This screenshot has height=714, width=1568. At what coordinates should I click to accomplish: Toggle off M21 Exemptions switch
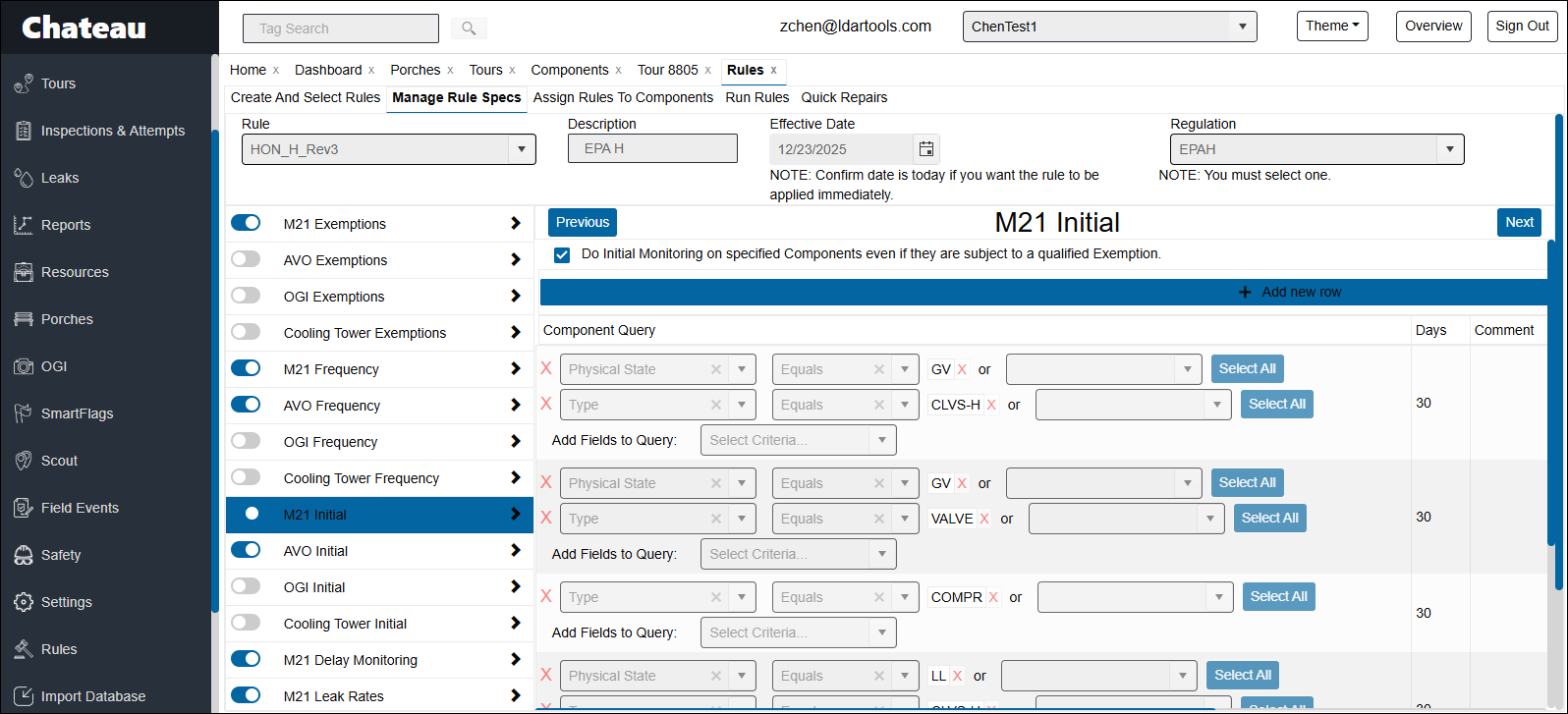[246, 223]
